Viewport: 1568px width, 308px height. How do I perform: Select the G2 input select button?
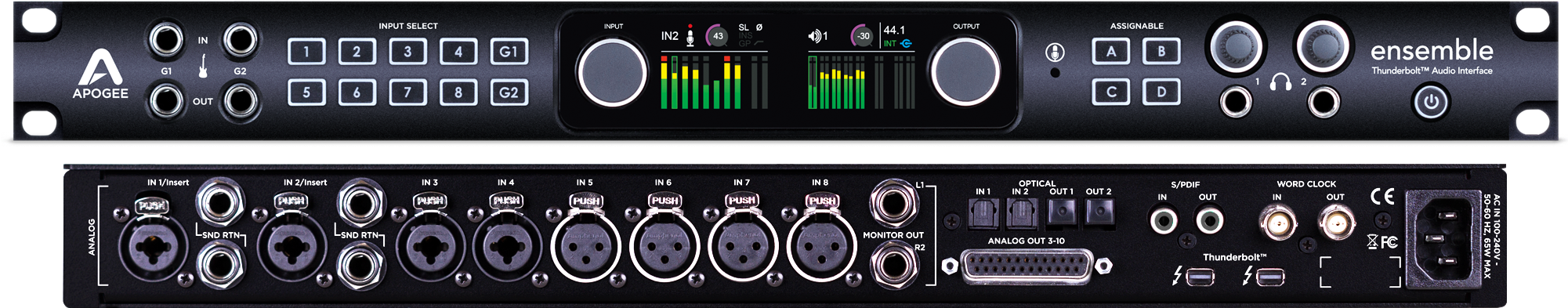[509, 92]
